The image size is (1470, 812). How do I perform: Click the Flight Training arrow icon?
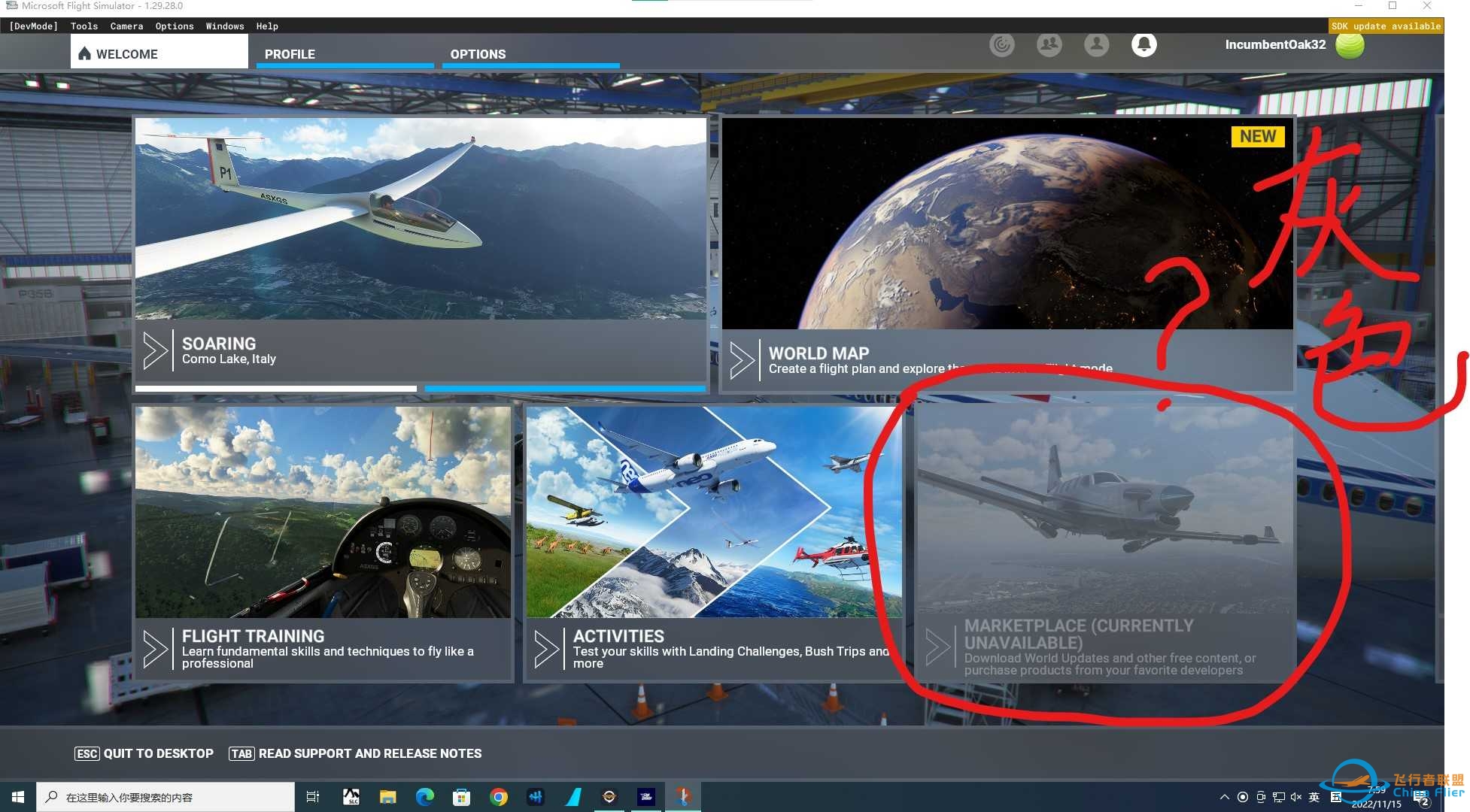(155, 650)
